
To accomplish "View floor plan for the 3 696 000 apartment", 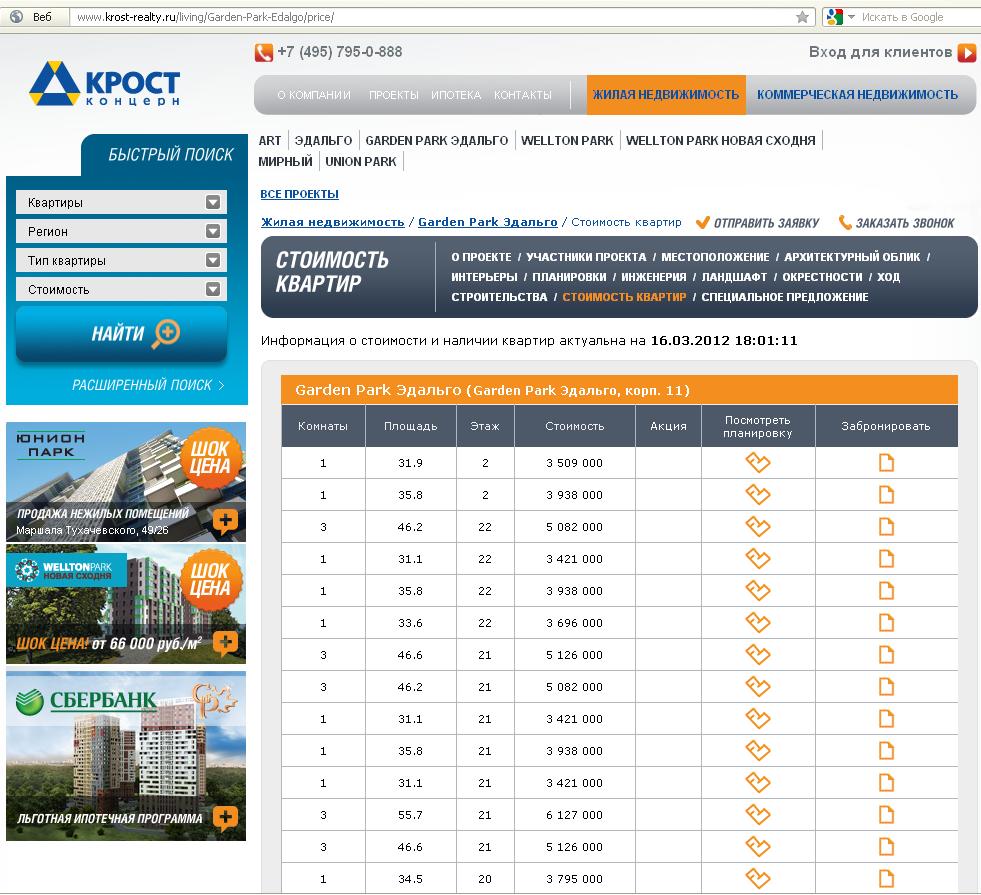I will coord(758,622).
